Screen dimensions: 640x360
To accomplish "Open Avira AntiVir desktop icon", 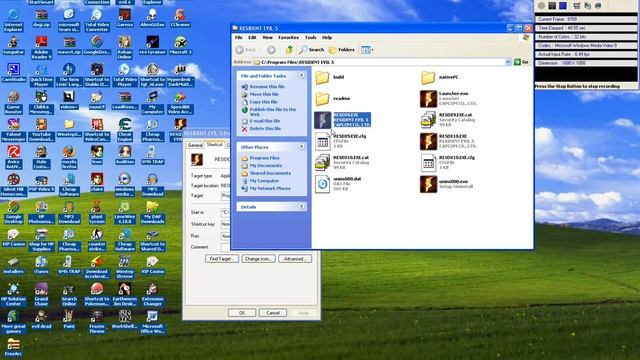I will 13,157.
